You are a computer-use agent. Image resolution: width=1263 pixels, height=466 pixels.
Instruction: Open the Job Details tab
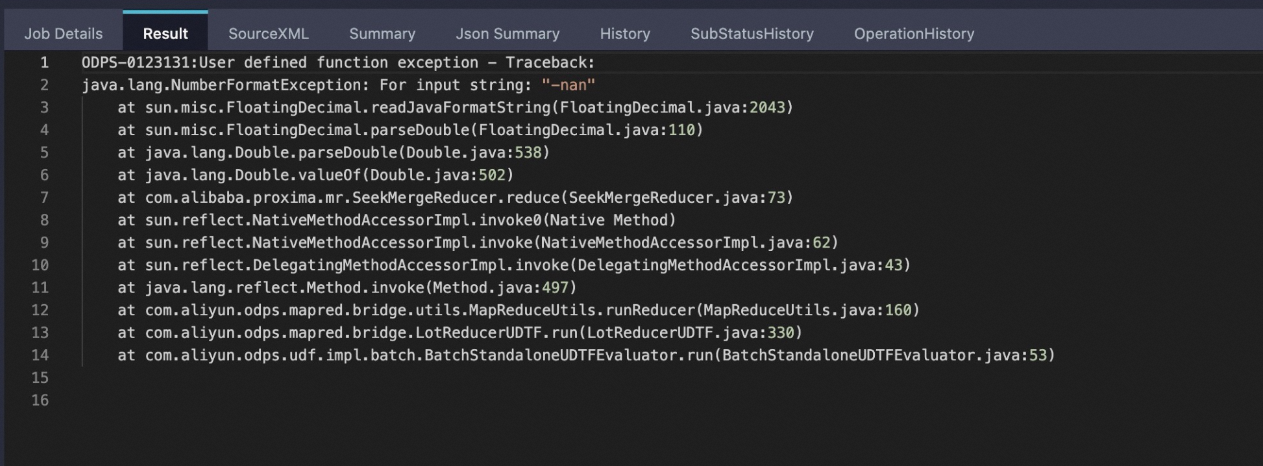(63, 34)
